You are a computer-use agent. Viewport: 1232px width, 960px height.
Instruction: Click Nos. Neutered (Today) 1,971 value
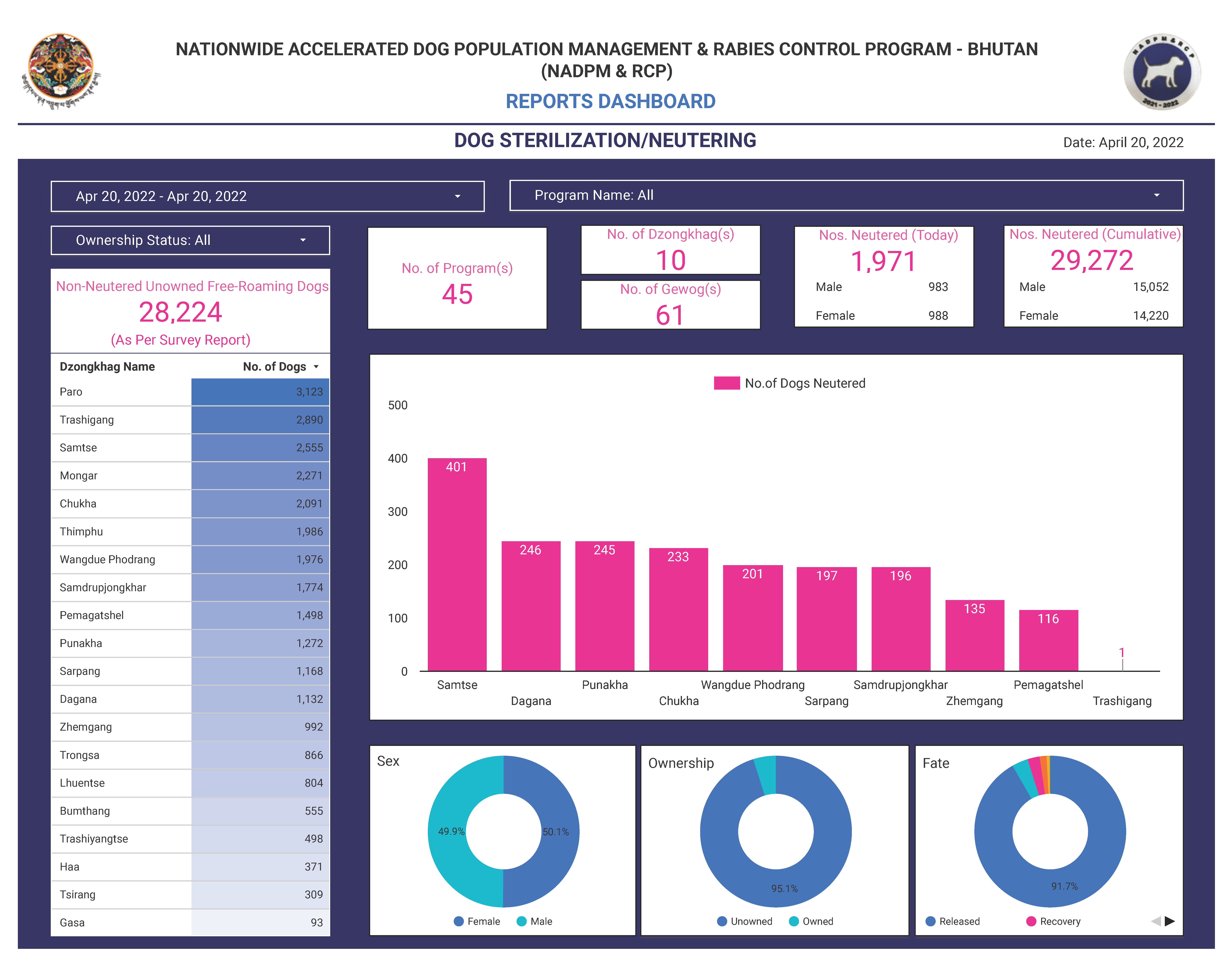pos(883,261)
